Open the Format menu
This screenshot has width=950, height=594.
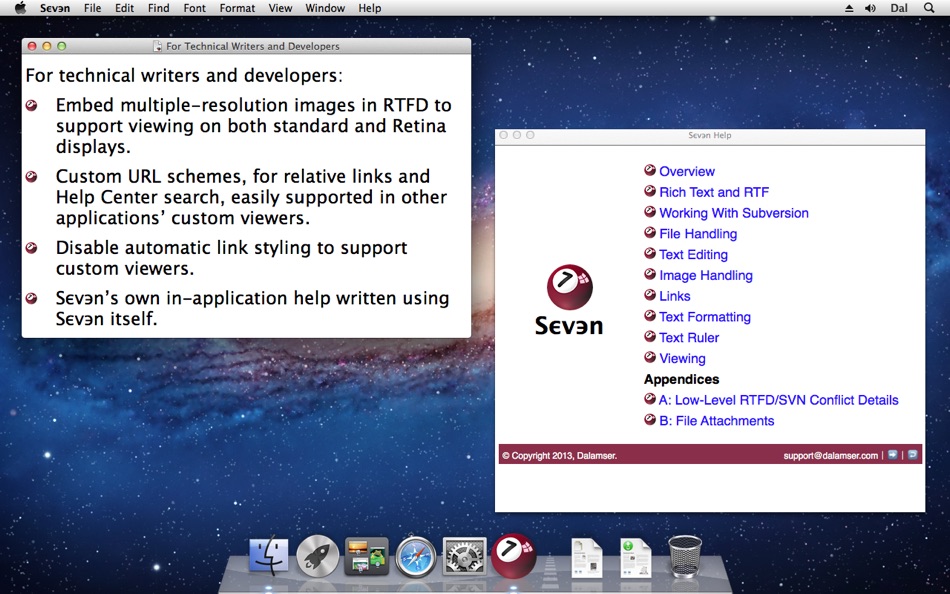click(x=237, y=8)
